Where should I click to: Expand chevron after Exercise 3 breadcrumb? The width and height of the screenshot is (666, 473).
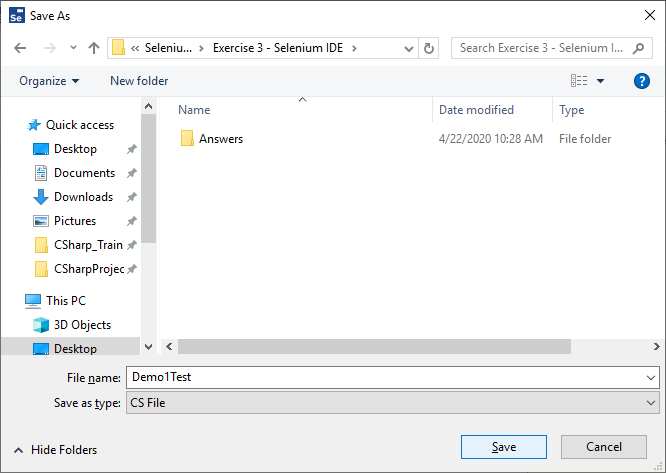click(x=354, y=48)
